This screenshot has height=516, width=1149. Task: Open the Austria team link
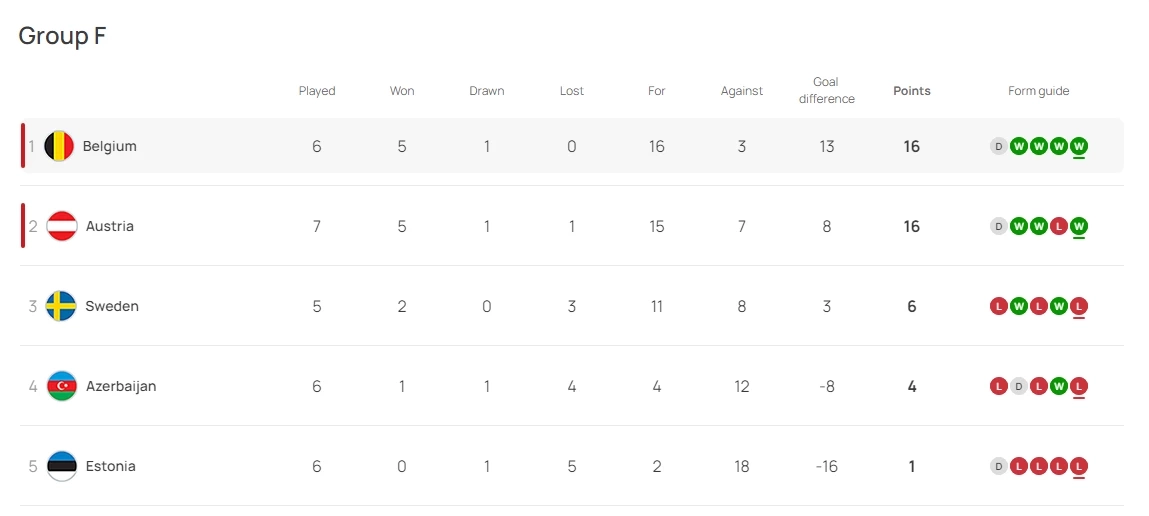coord(109,226)
